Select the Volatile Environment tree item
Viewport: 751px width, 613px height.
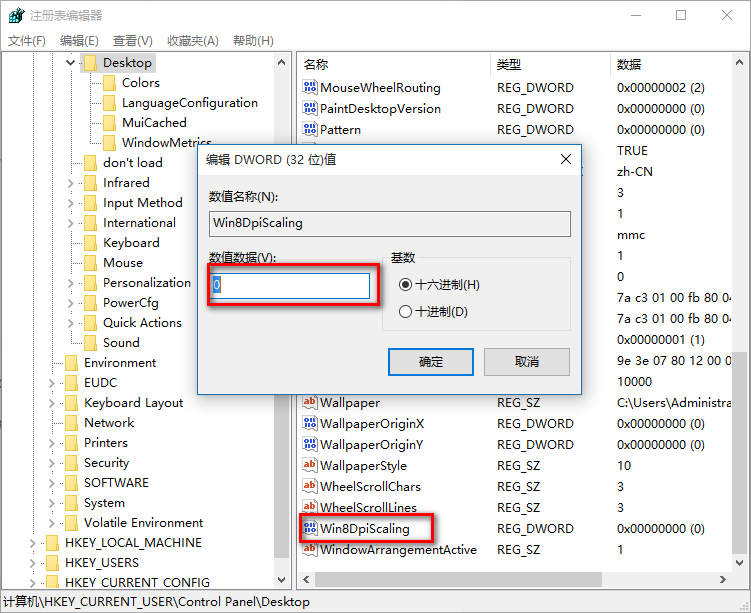pyautogui.click(x=144, y=523)
